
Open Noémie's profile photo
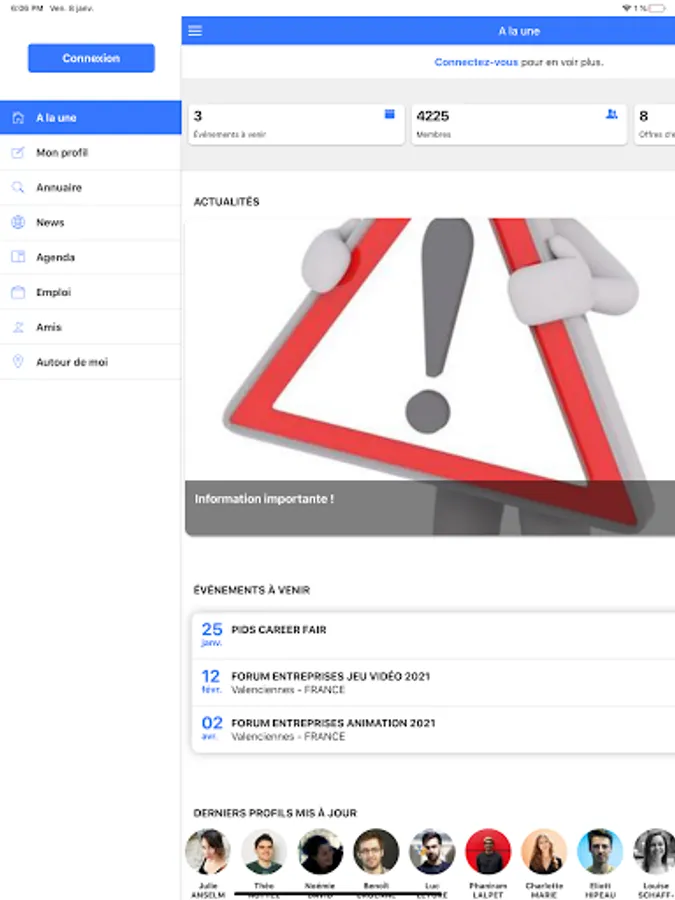pos(320,851)
